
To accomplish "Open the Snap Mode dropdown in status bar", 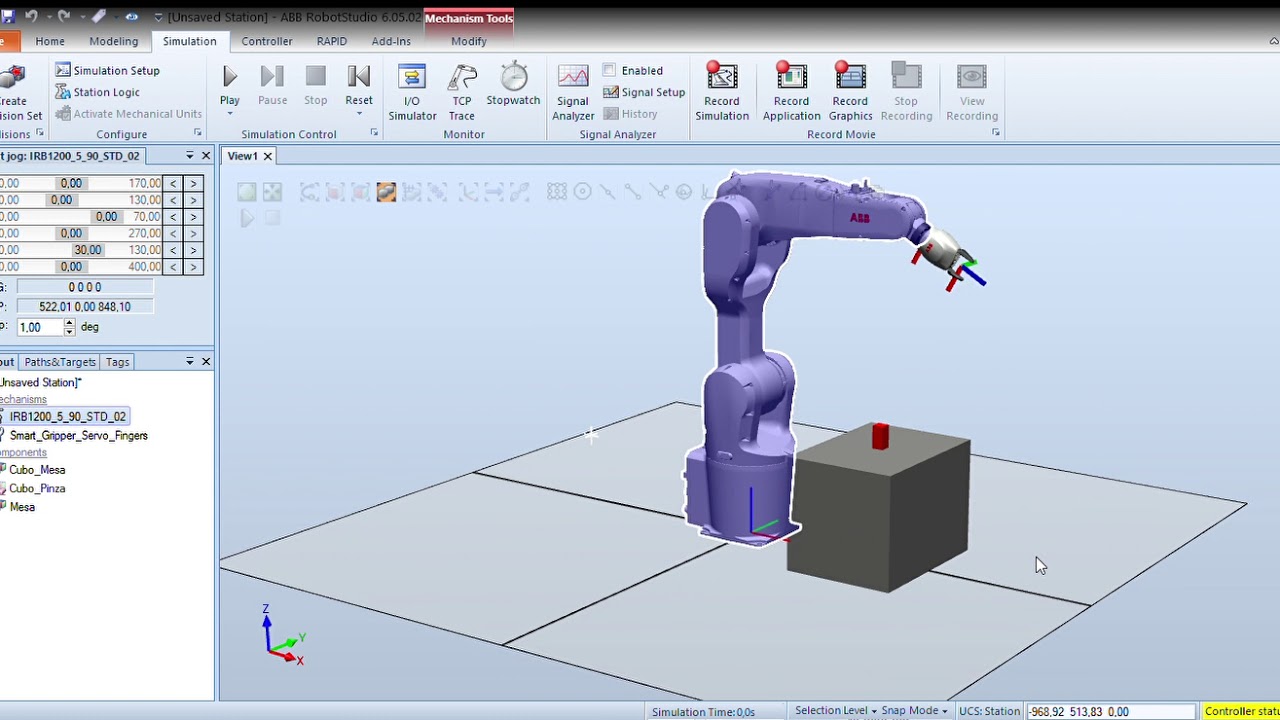I will pos(914,711).
